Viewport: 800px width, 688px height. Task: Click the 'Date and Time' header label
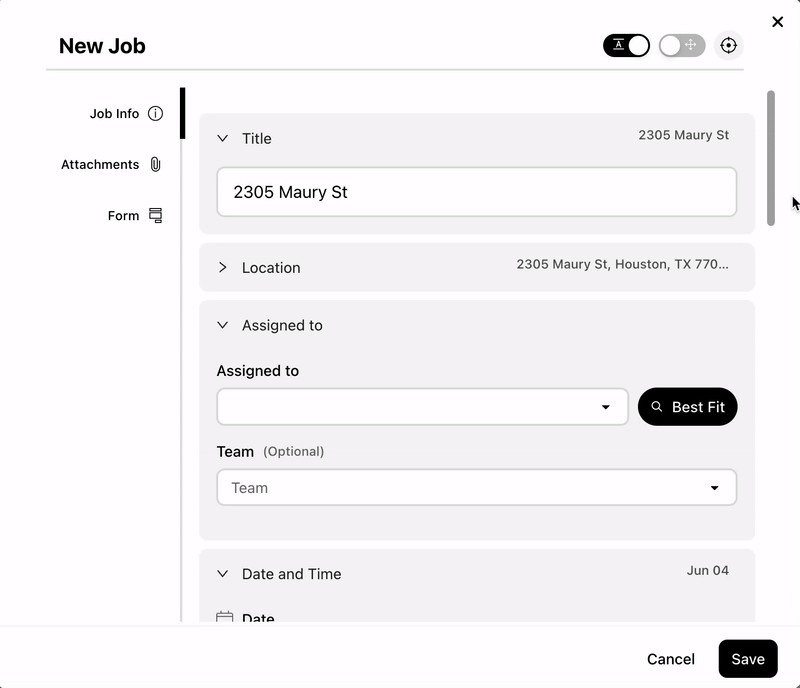(291, 574)
